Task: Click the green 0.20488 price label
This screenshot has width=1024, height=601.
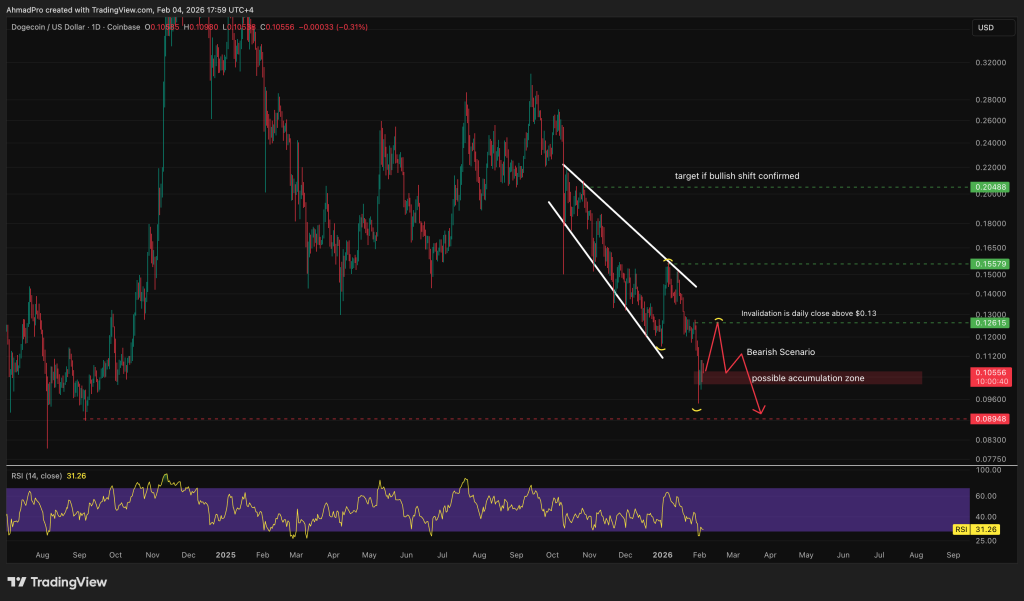Action: (x=989, y=187)
